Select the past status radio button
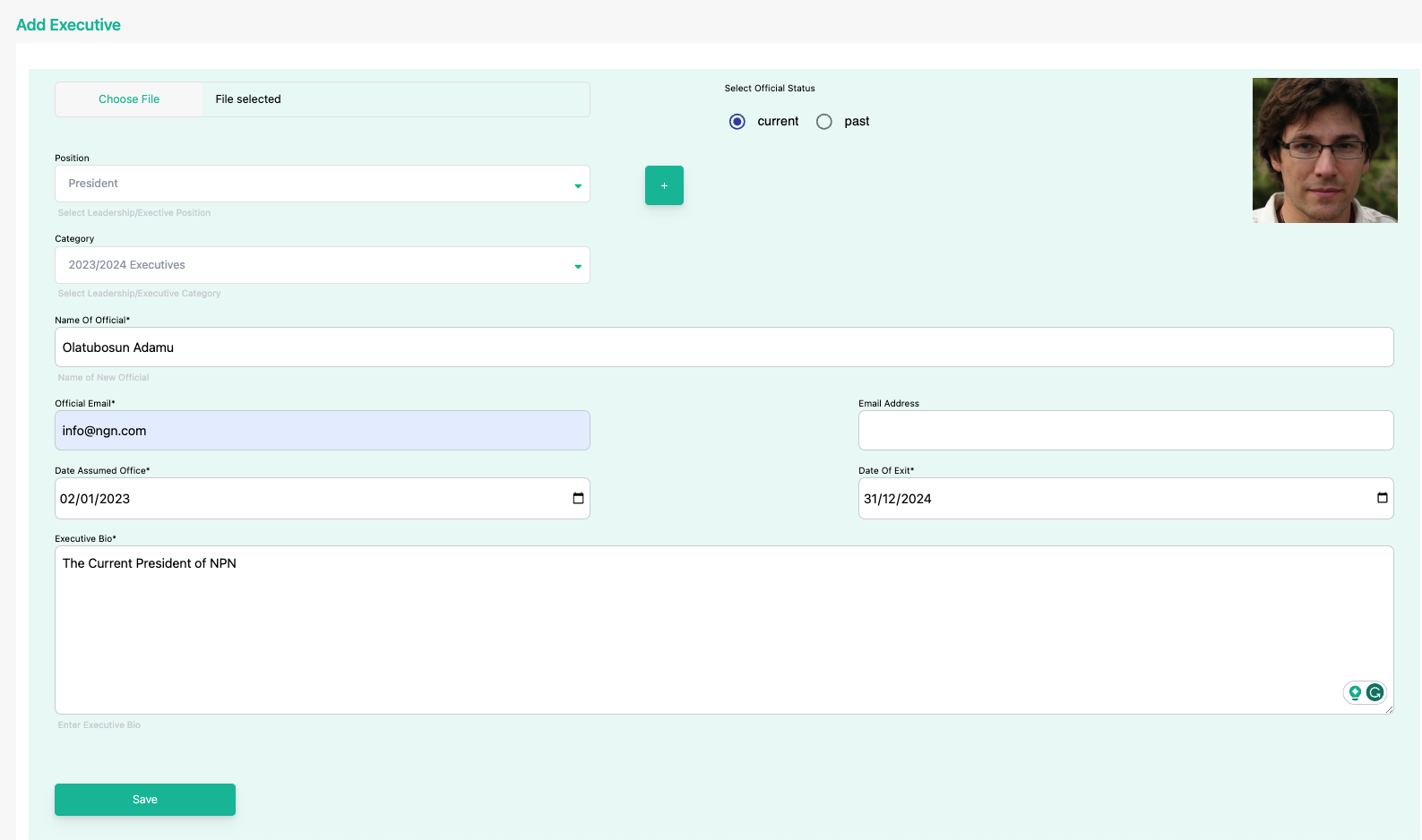The height and width of the screenshot is (840, 1422). point(824,122)
